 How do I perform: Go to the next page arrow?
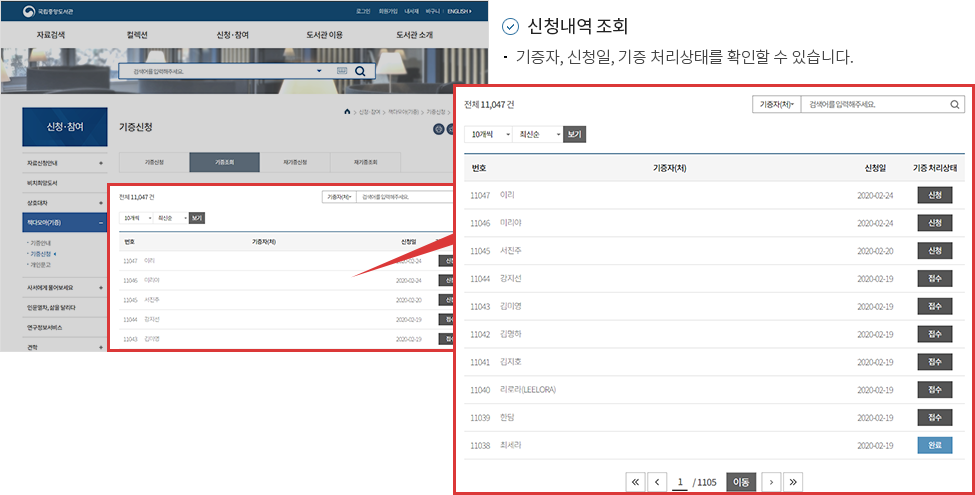771,482
